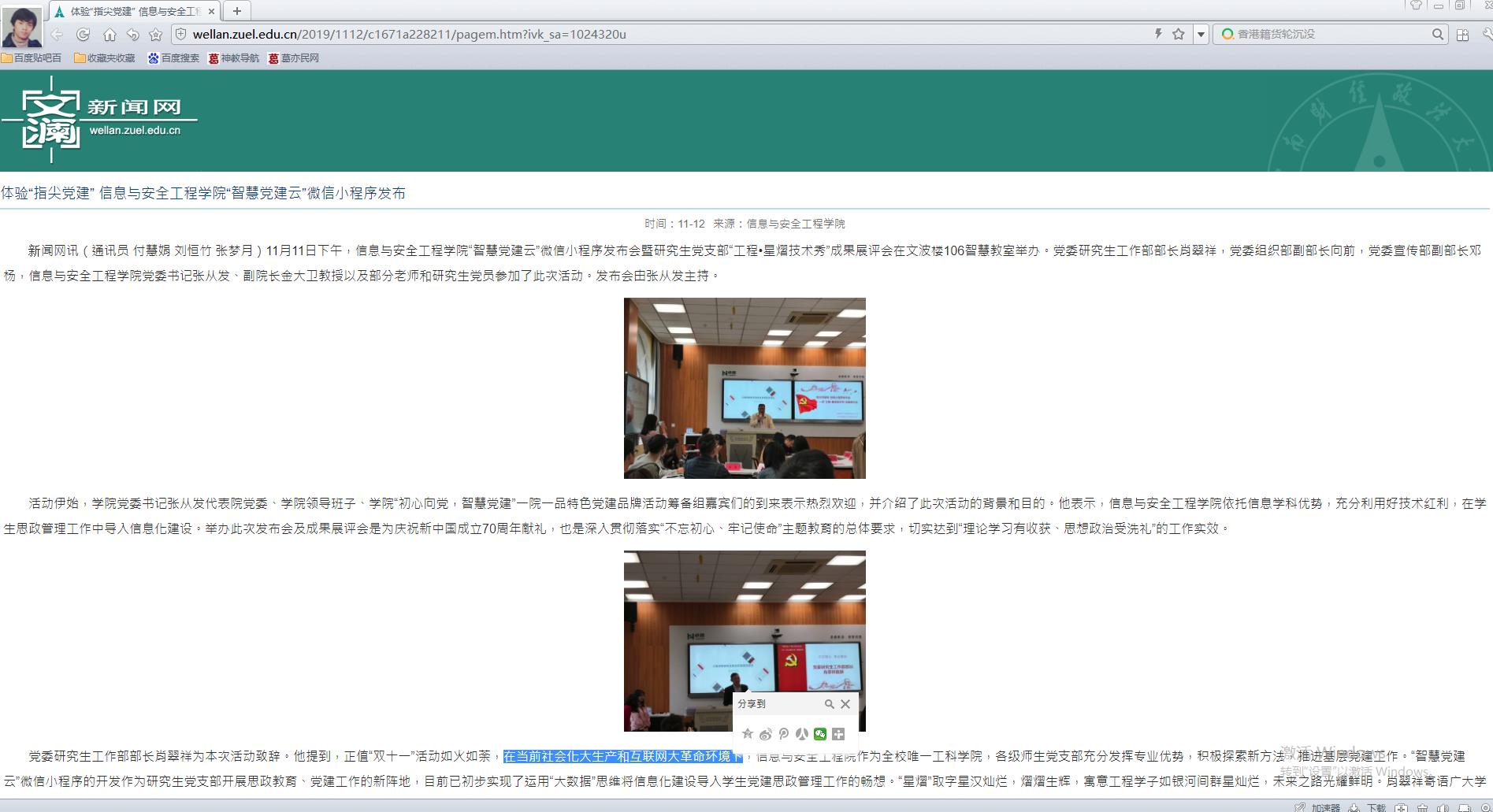Share to WeChat from the share popup
Viewport: 1493px width, 812px height.
point(820,734)
